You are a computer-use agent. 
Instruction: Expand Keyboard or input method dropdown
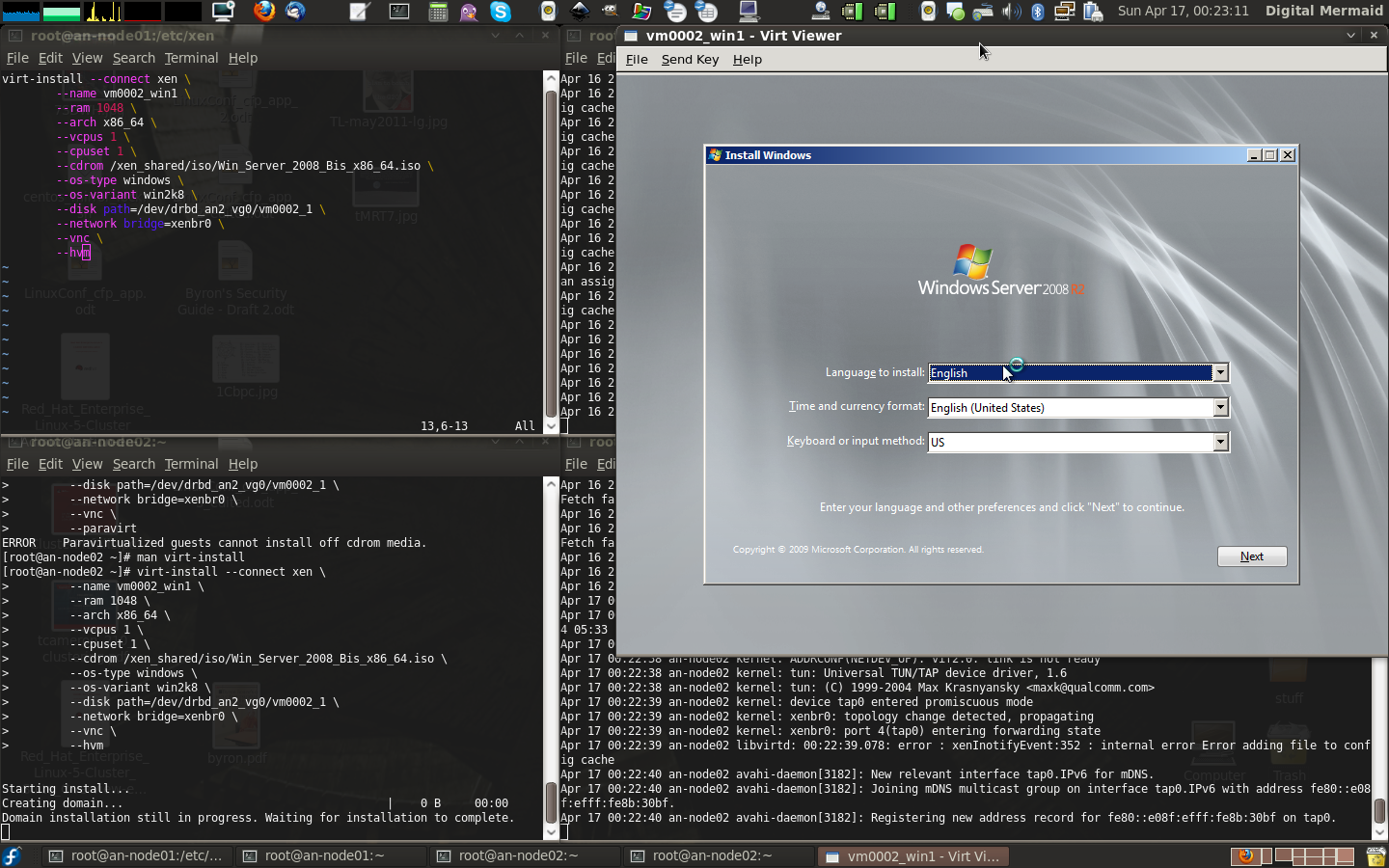[x=1220, y=442]
